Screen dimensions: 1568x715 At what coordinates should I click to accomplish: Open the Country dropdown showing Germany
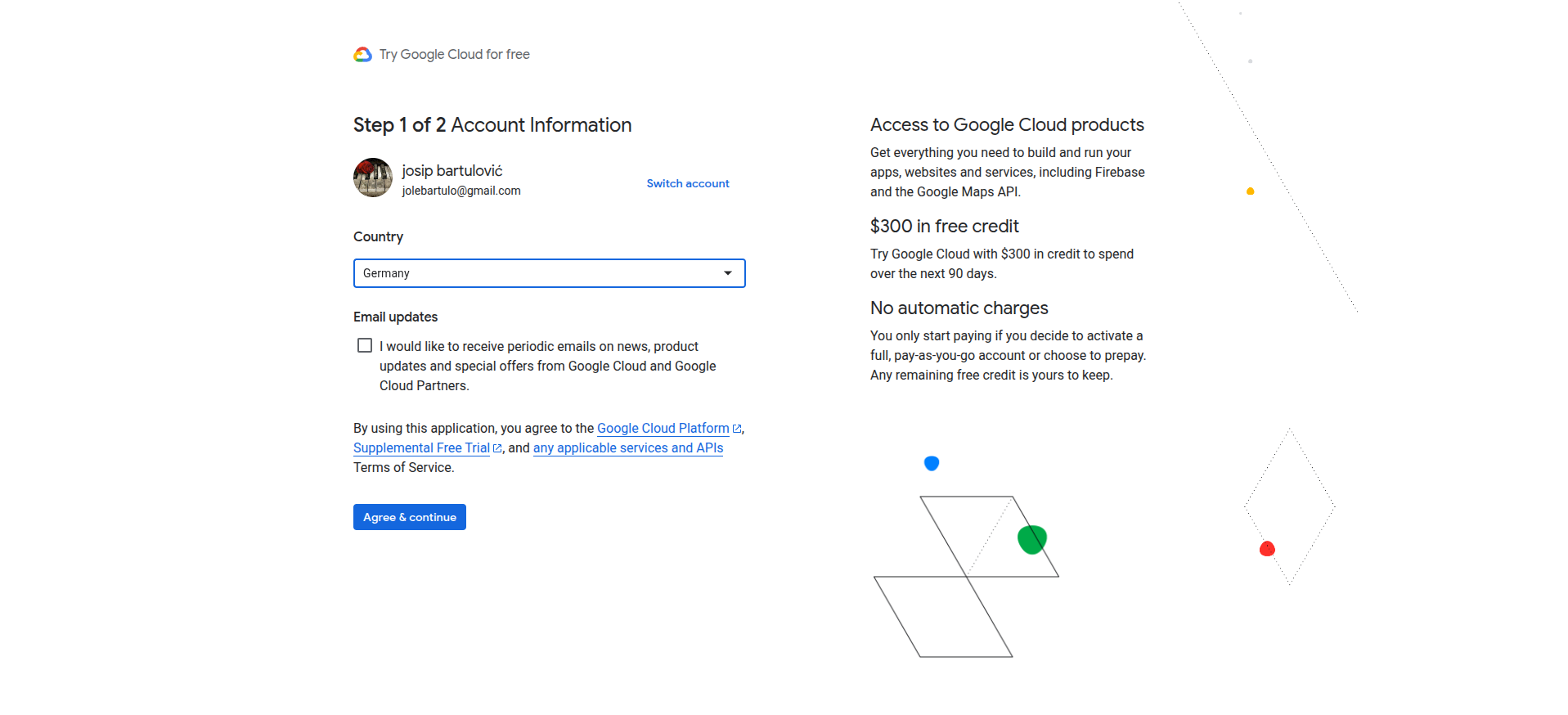[550, 273]
